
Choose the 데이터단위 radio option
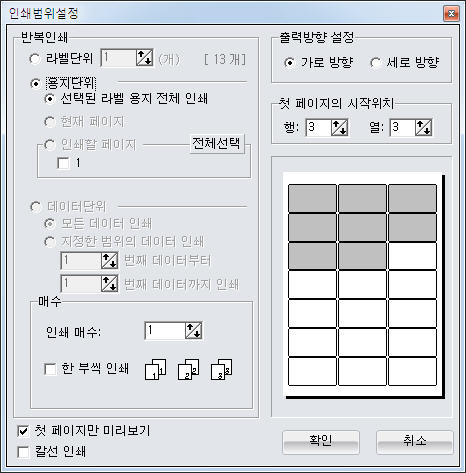[35, 207]
